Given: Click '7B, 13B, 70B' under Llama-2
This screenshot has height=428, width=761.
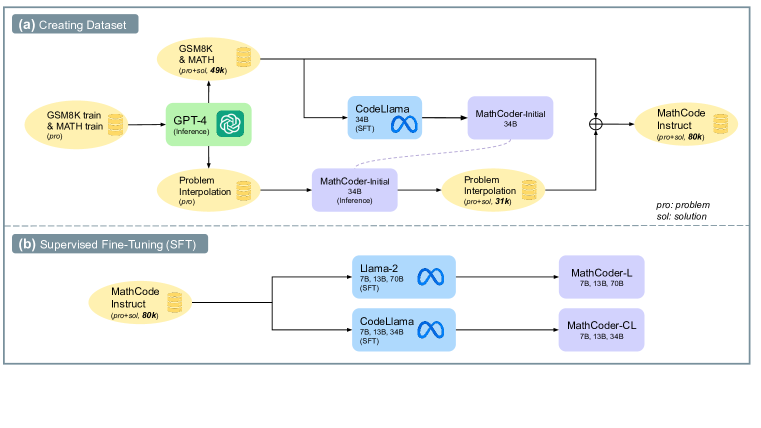Looking at the screenshot, I should coord(381,279).
